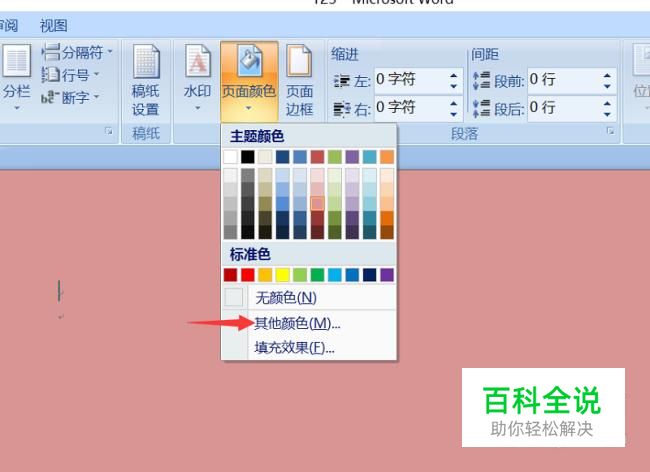The height and width of the screenshot is (472, 650).
Task: Click the spacing before (段前) icon
Action: click(x=481, y=80)
